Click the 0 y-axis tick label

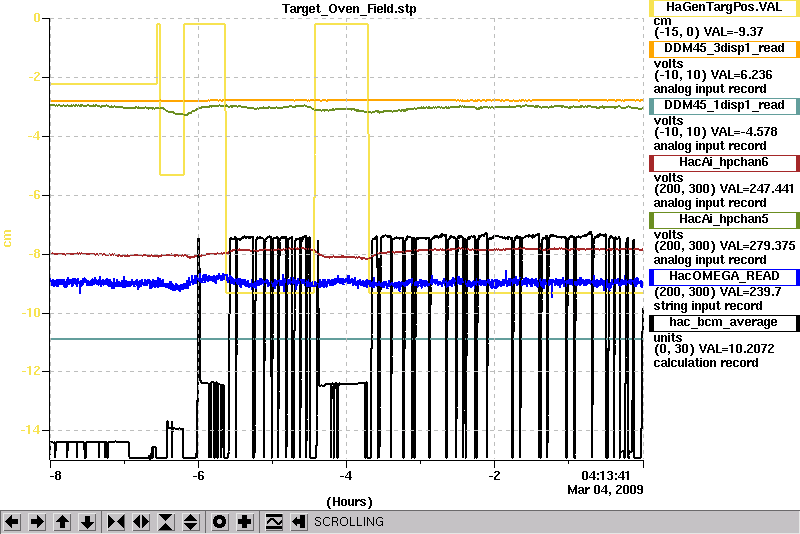coord(37,18)
